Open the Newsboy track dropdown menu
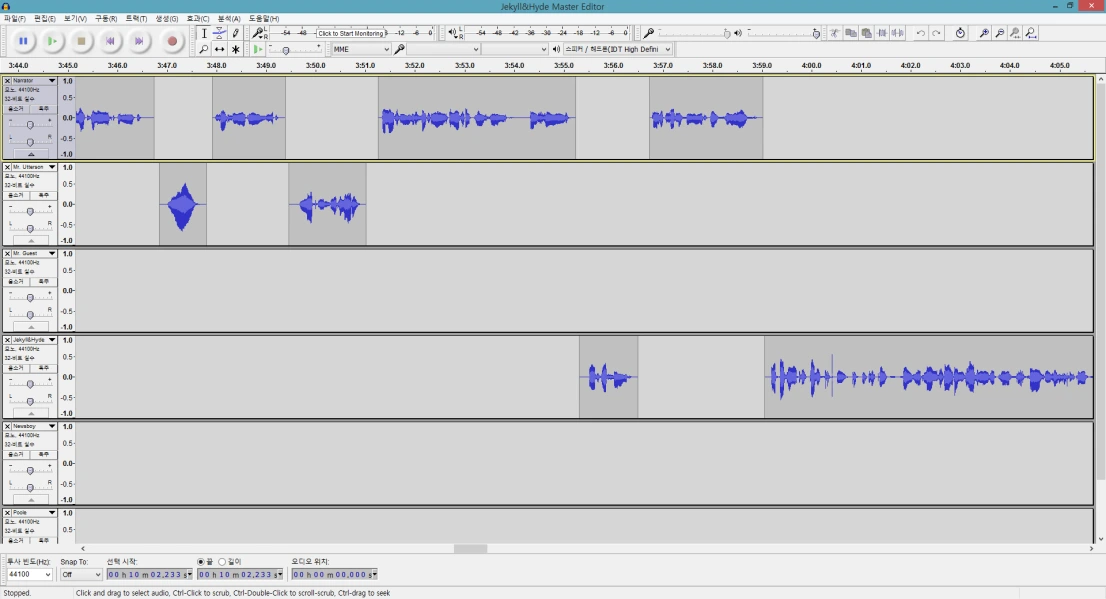 click(51, 426)
